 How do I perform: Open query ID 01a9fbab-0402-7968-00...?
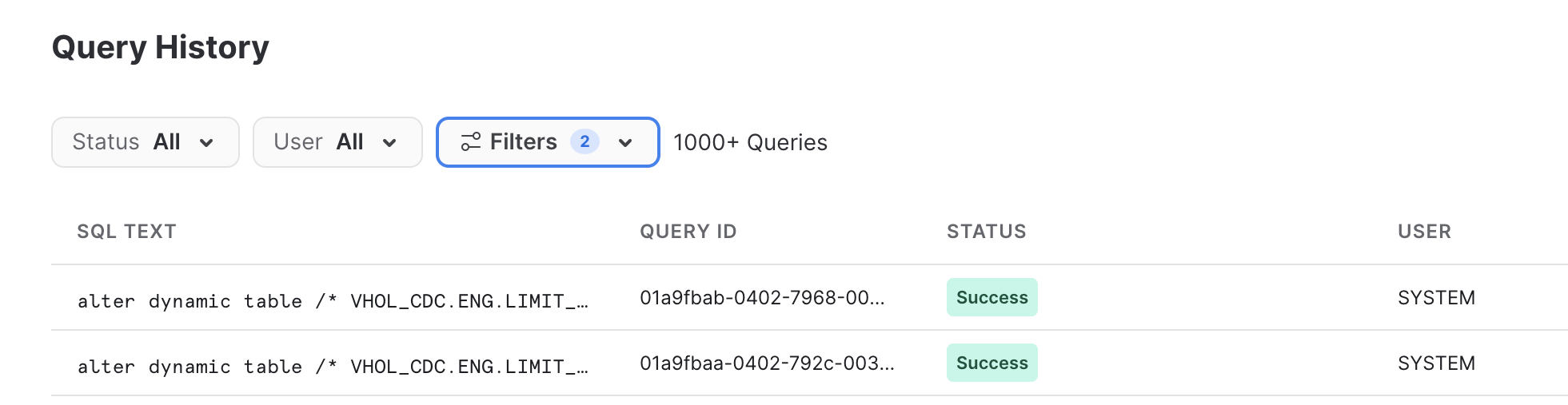click(762, 298)
